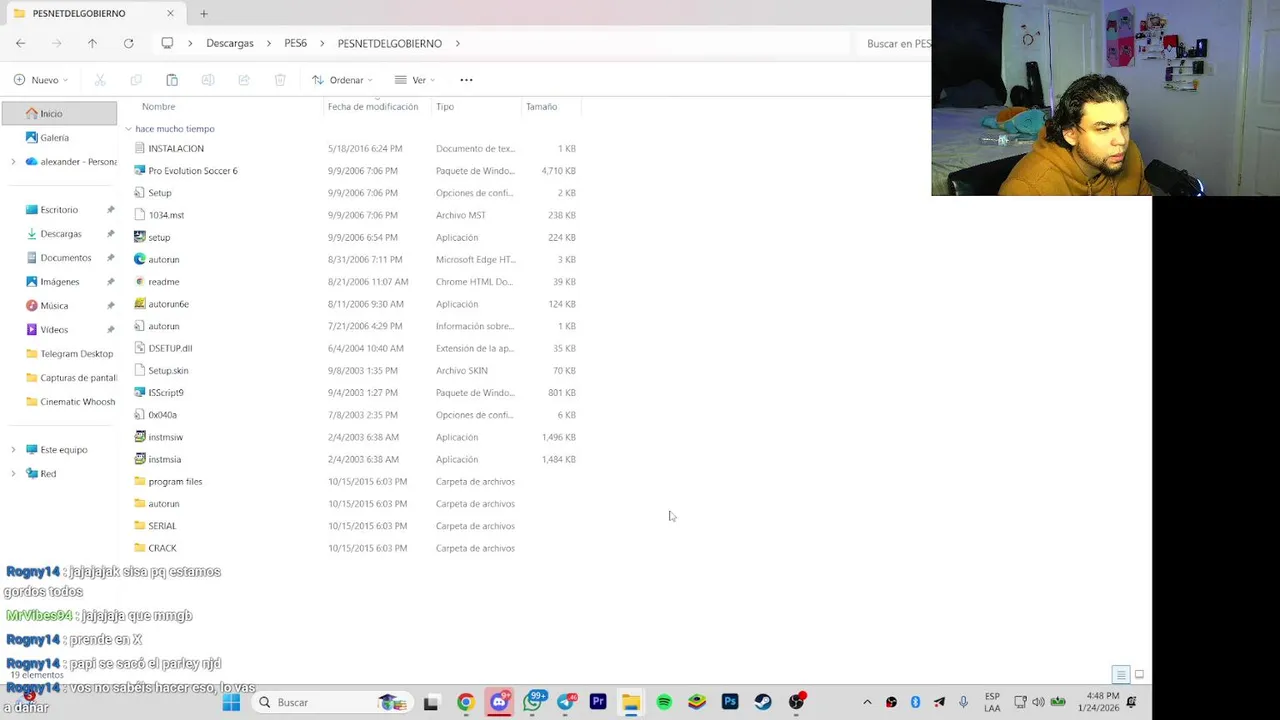Click the Descargas breadcrumb
The image size is (1280, 720).
pyautogui.click(x=230, y=43)
